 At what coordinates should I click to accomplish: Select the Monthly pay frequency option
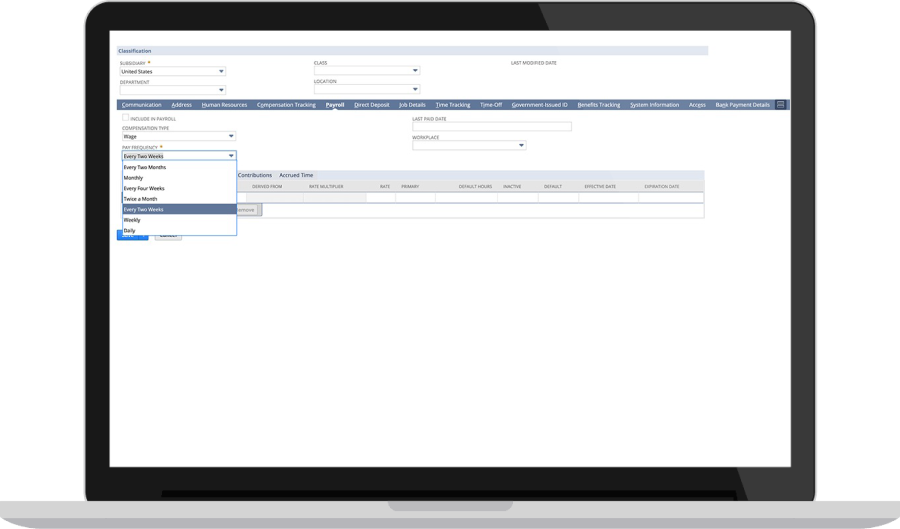click(179, 178)
